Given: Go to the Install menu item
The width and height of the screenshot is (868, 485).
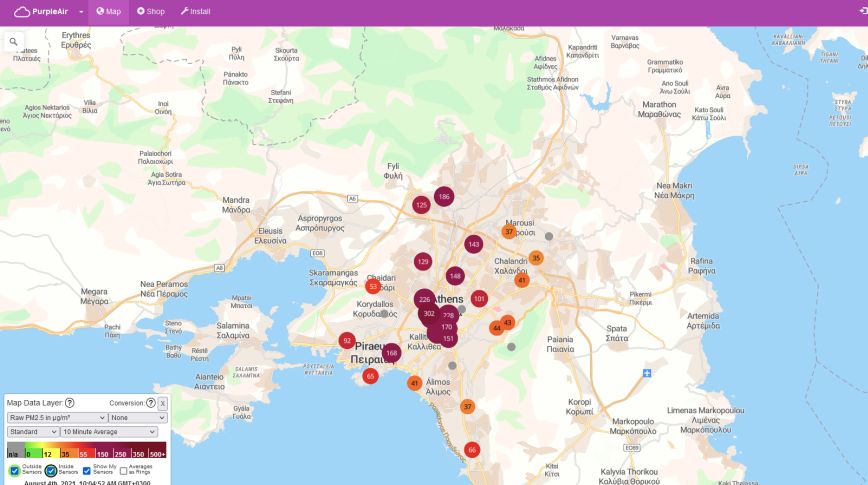Looking at the screenshot, I should click(195, 12).
